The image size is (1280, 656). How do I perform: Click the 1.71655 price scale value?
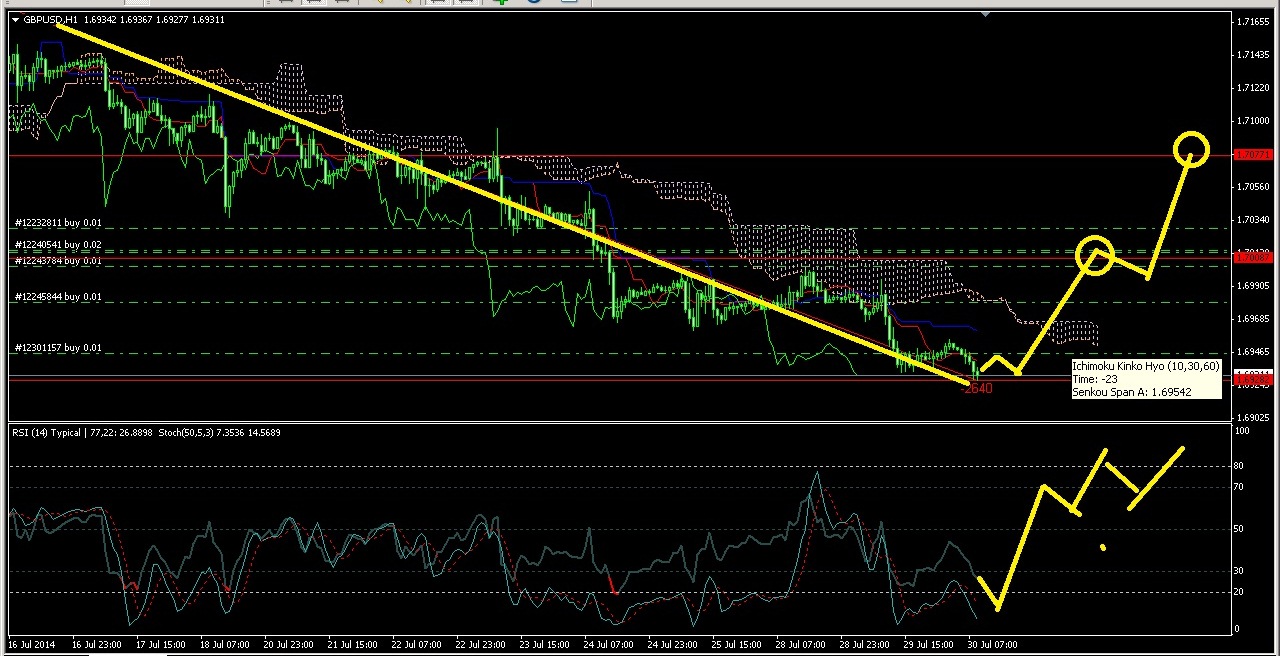[x=1253, y=21]
